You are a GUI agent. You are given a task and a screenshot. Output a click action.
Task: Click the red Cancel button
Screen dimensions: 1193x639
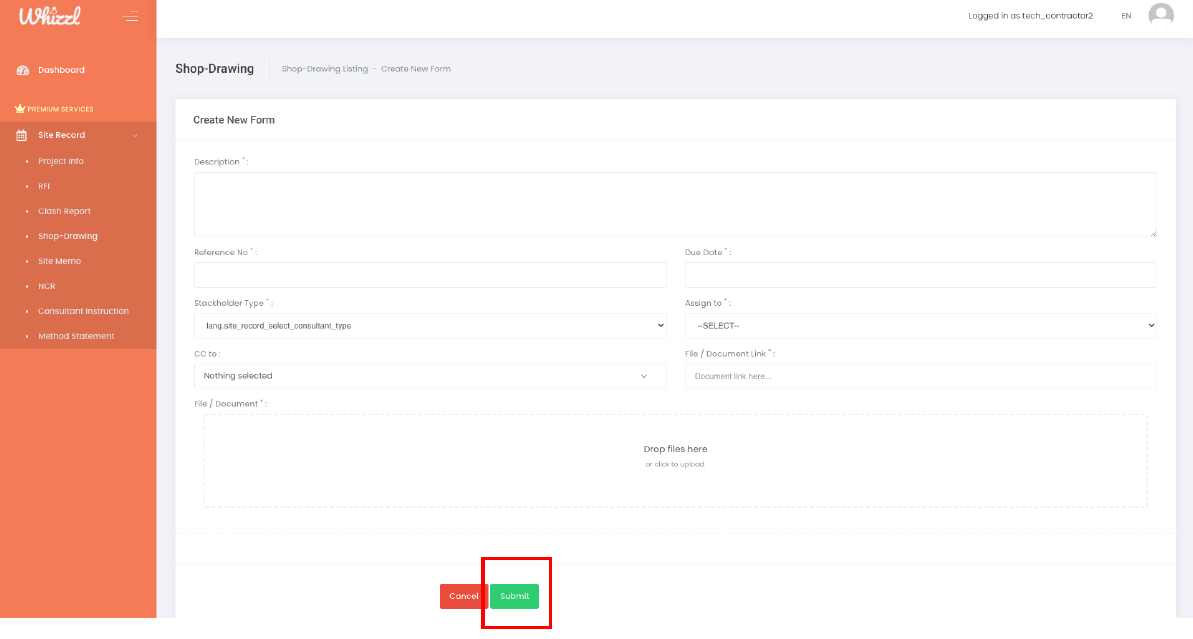(x=463, y=596)
